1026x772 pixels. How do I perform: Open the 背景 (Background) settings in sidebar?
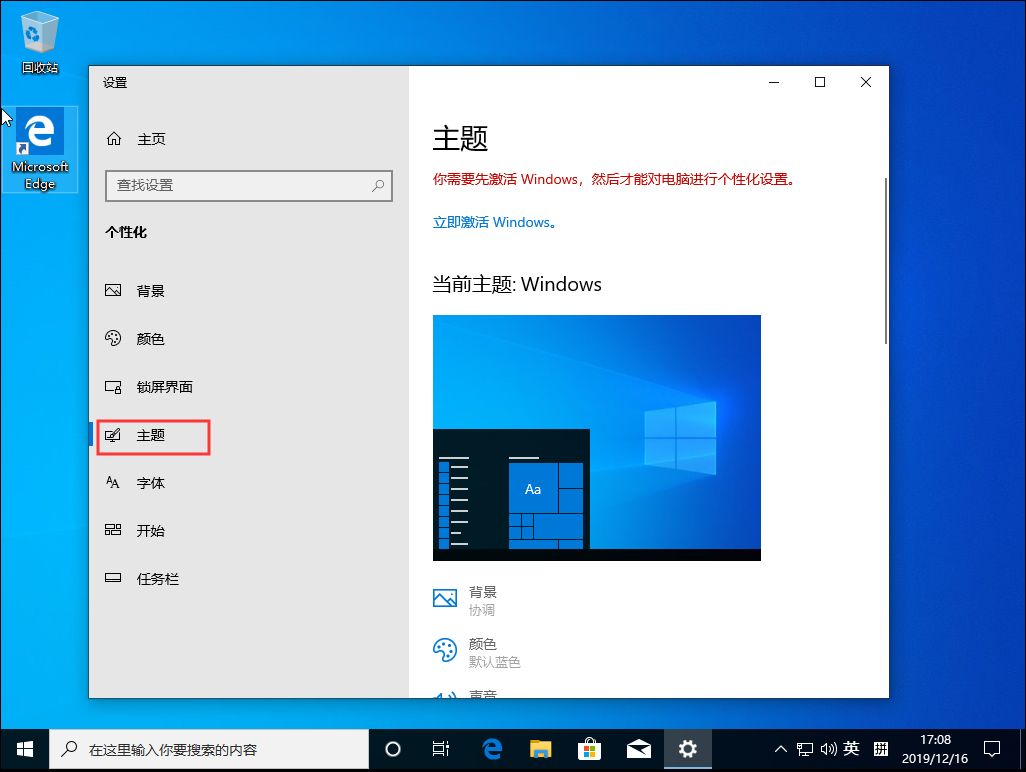(149, 290)
